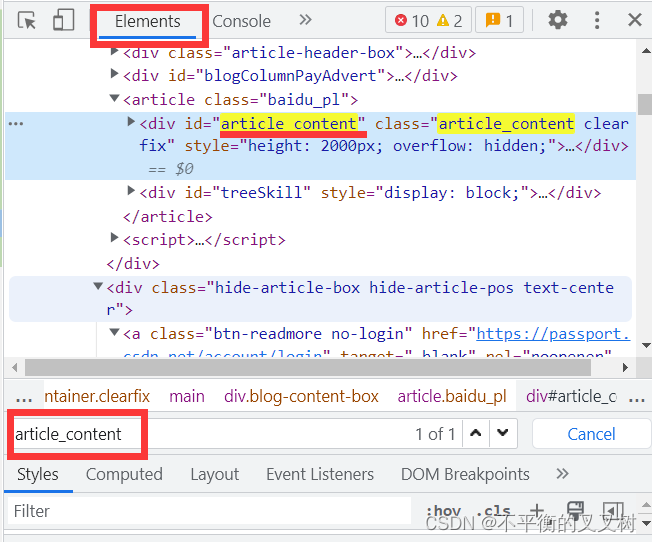Collapse the article baidu_pl node
Screen dimensions: 652x542
(114, 99)
